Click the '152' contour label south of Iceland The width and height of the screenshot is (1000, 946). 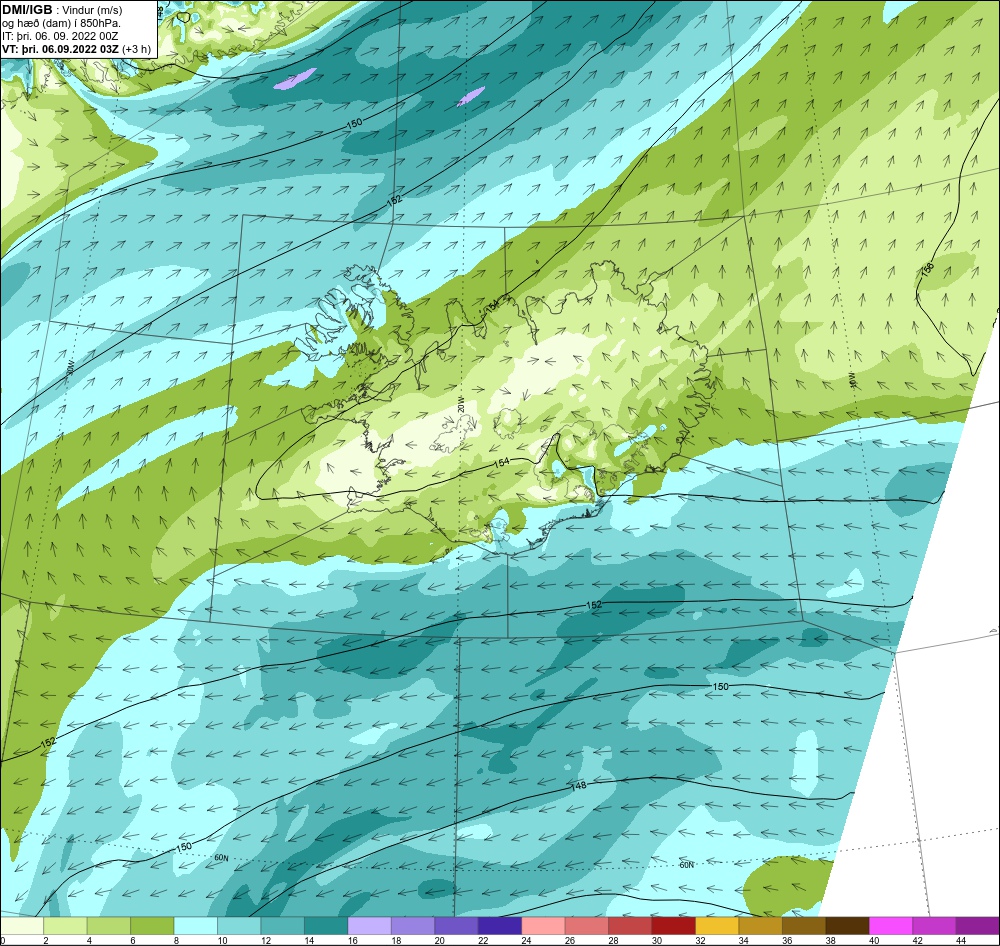[594, 605]
